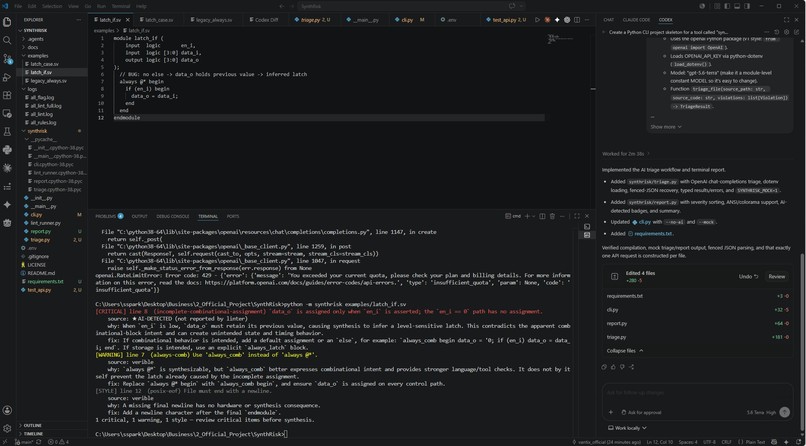
Task: Open the Testing flask icon view
Action: (7, 132)
